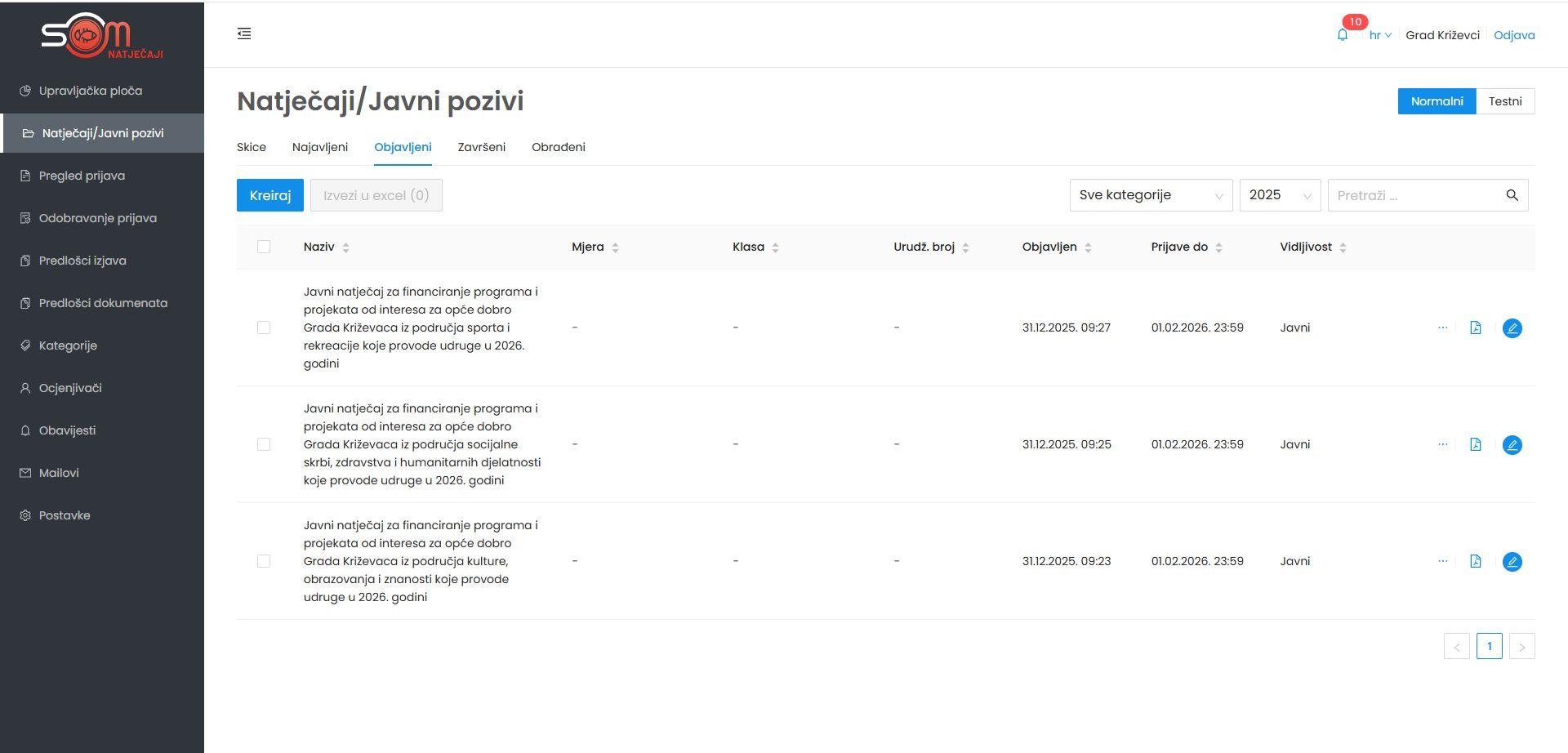Open three-dots menu for the culture tender

(1442, 561)
